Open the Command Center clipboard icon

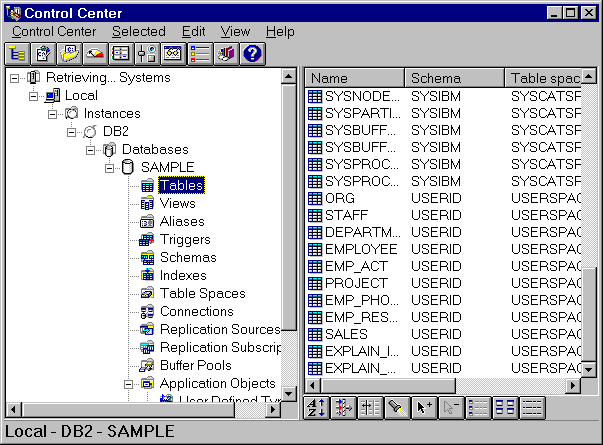click(45, 53)
